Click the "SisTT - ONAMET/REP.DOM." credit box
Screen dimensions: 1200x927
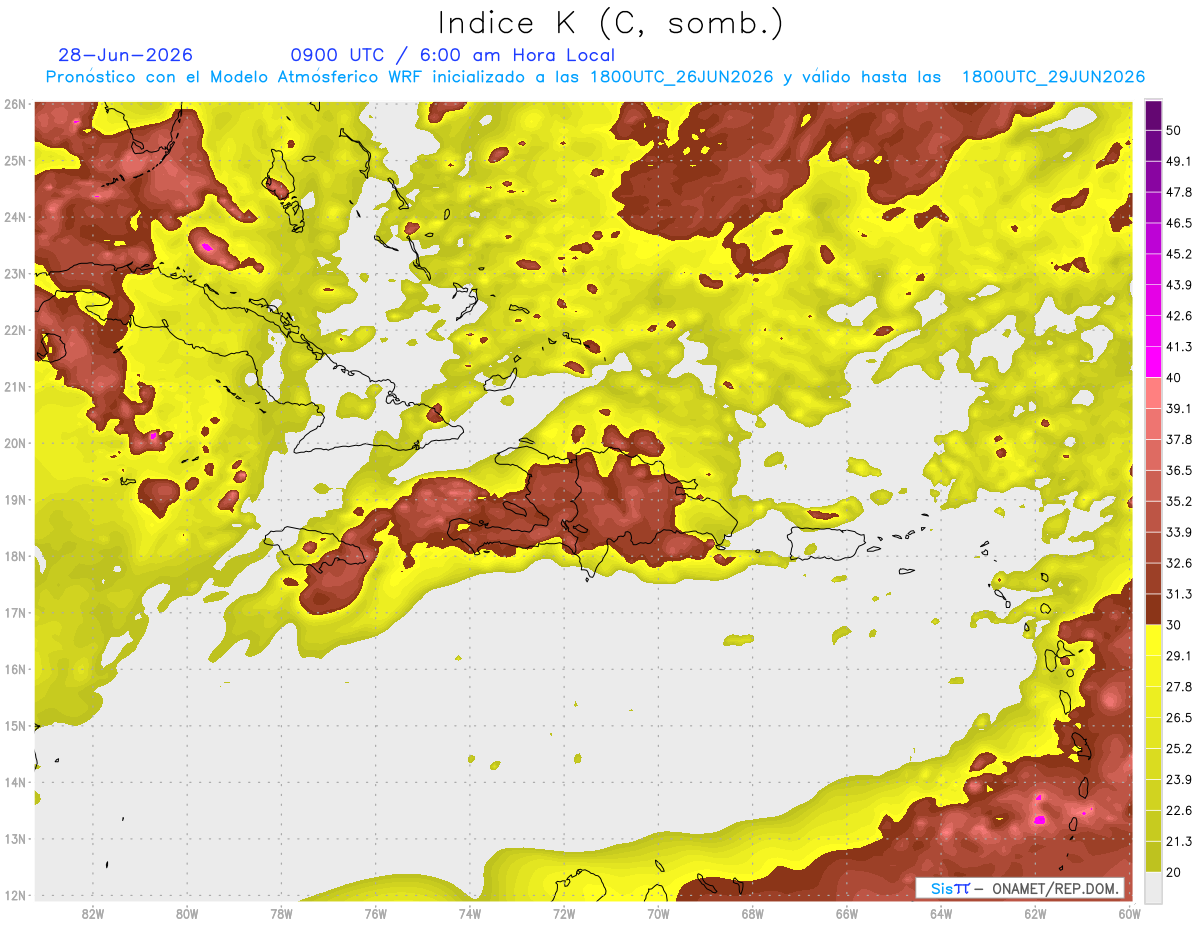tap(1019, 888)
